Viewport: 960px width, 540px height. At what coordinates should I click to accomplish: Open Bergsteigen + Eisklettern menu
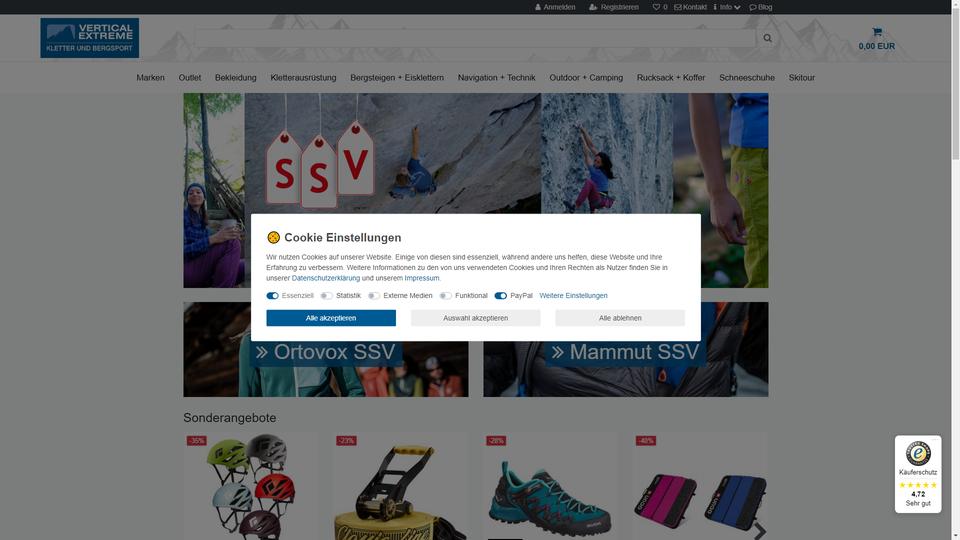(397, 78)
